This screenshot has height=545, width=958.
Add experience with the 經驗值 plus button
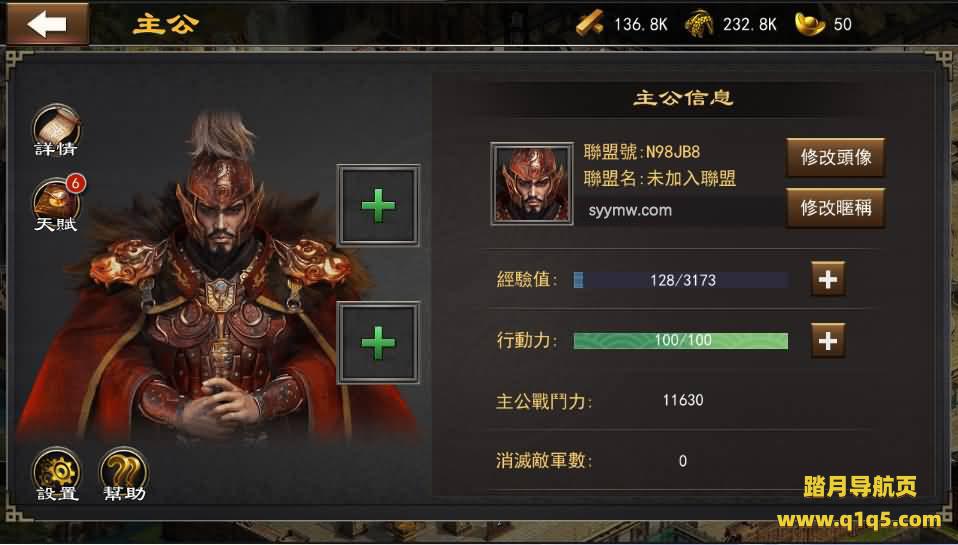pos(828,279)
